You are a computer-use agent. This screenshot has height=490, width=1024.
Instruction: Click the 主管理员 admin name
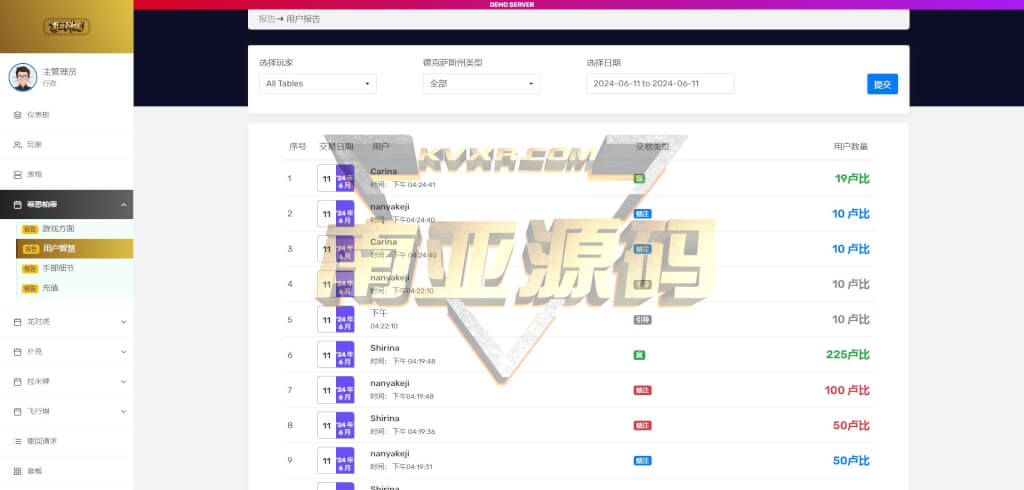59,72
